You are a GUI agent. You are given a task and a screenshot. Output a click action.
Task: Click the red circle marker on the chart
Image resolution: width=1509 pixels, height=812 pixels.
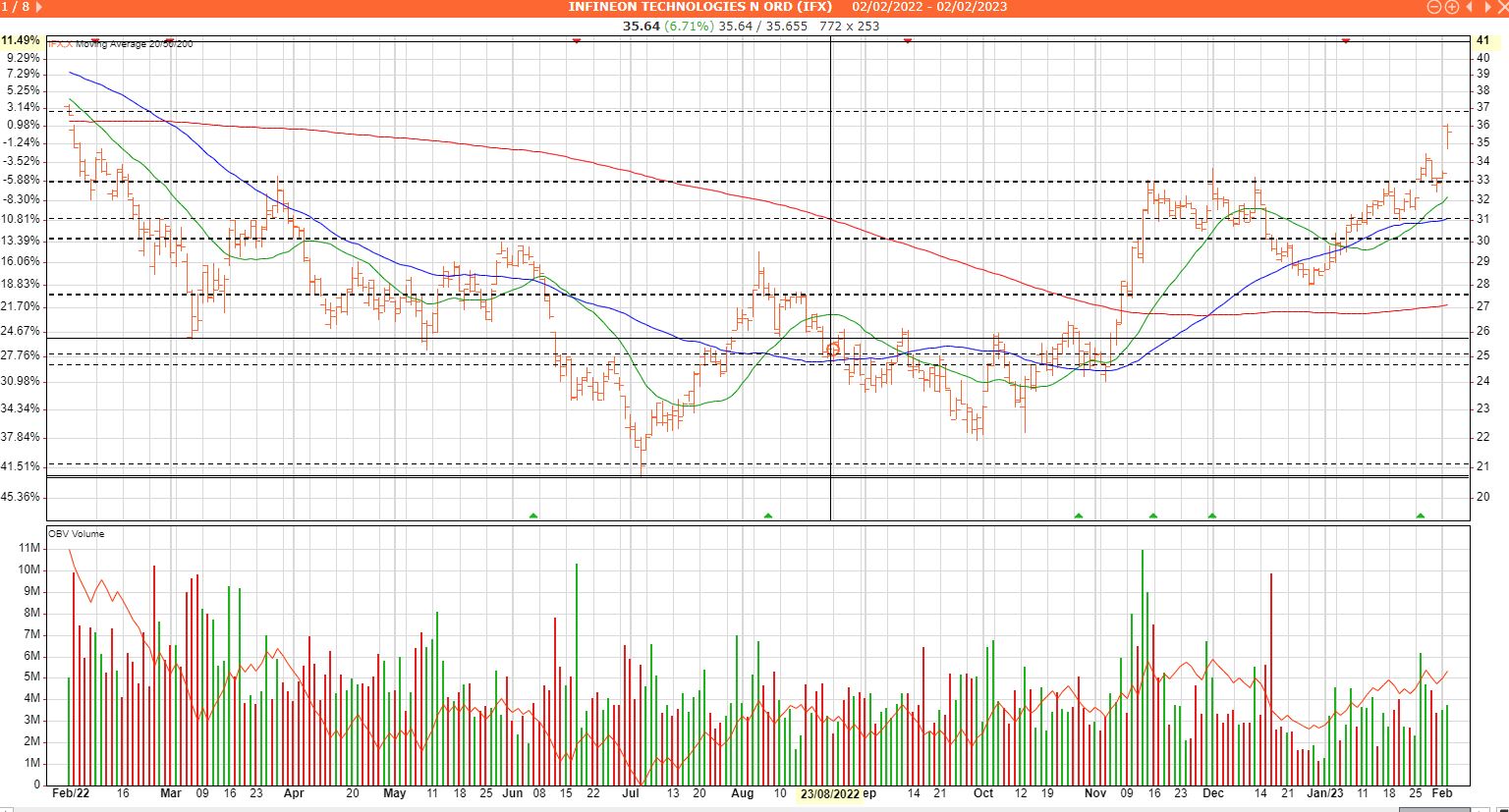click(x=833, y=350)
